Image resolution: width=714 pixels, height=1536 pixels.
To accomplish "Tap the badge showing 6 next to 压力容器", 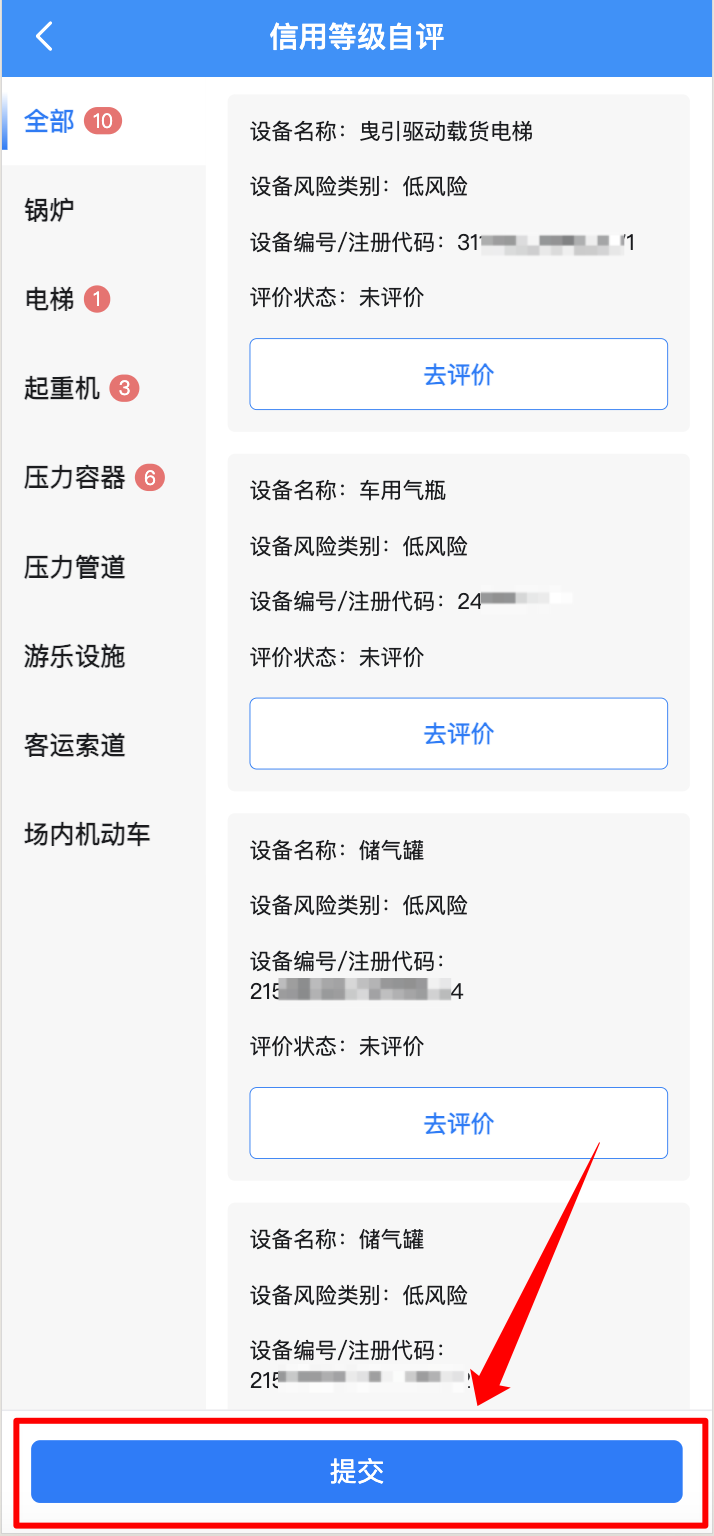I will (x=149, y=478).
